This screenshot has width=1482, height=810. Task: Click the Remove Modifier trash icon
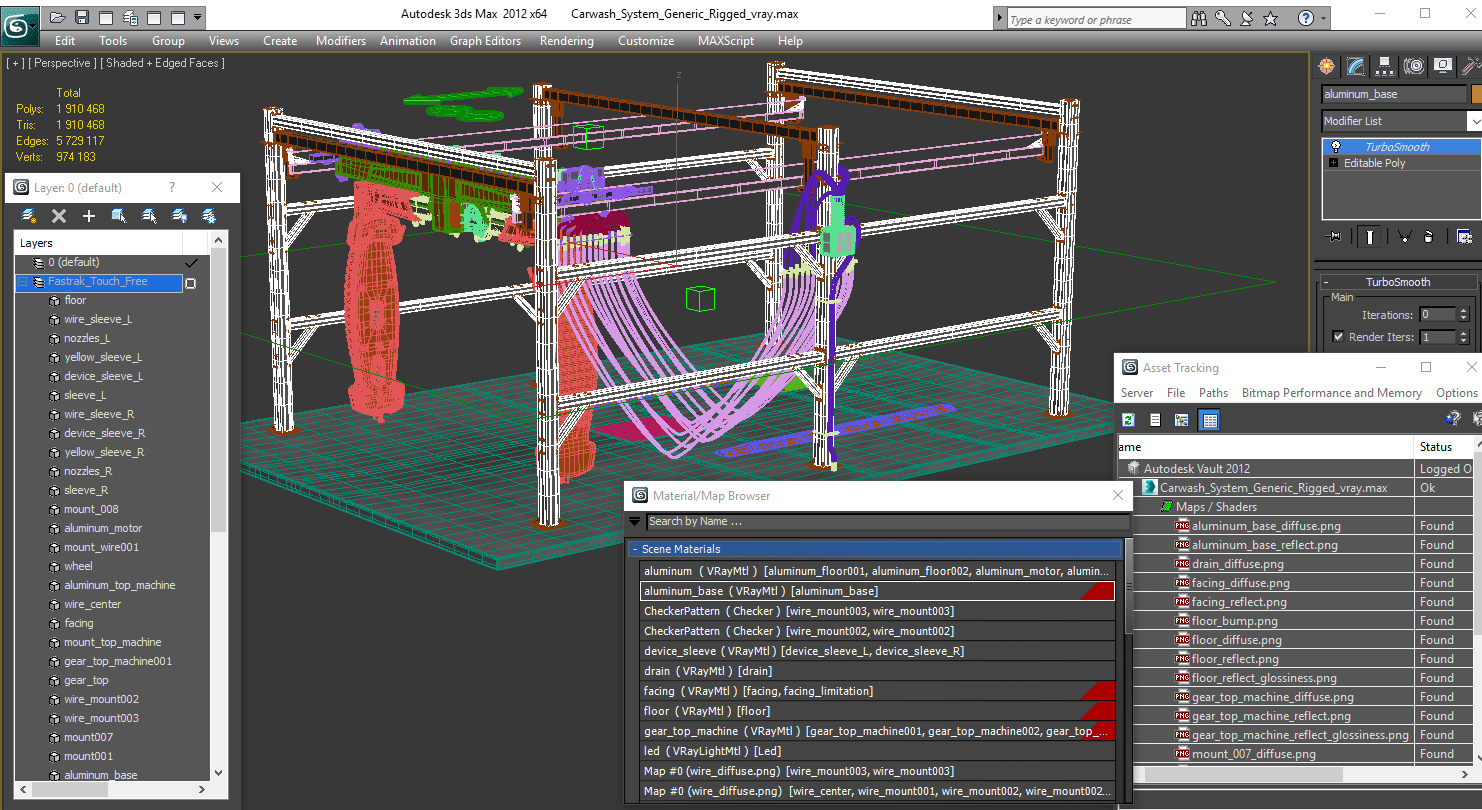pyautogui.click(x=1429, y=237)
